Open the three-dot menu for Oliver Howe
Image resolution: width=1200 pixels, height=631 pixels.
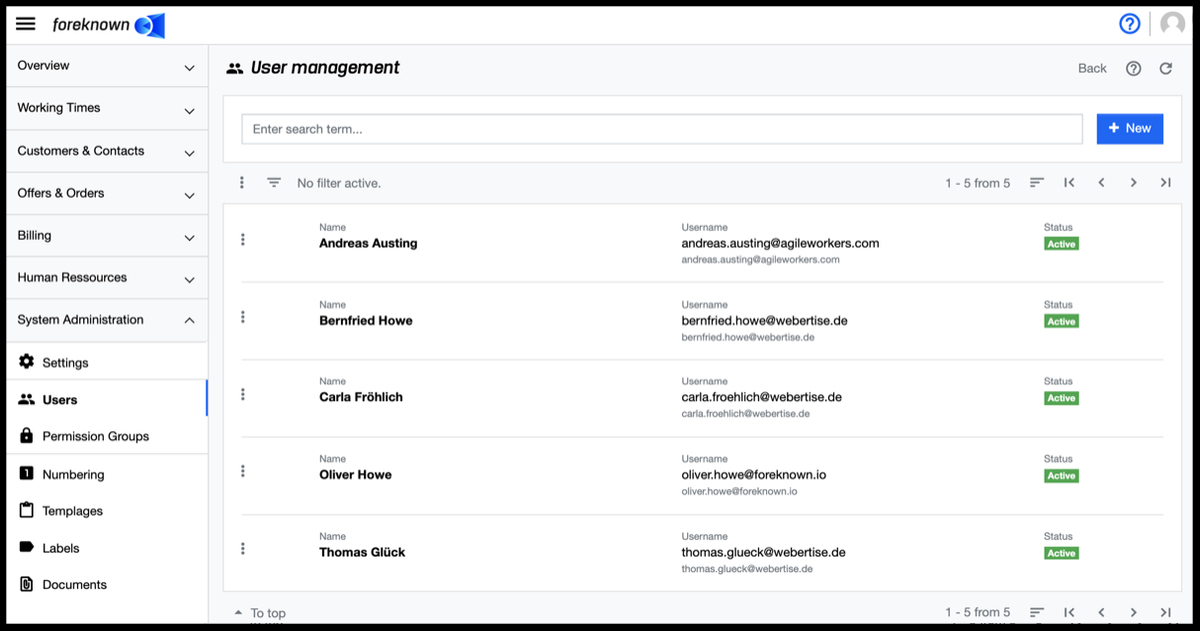[243, 471]
